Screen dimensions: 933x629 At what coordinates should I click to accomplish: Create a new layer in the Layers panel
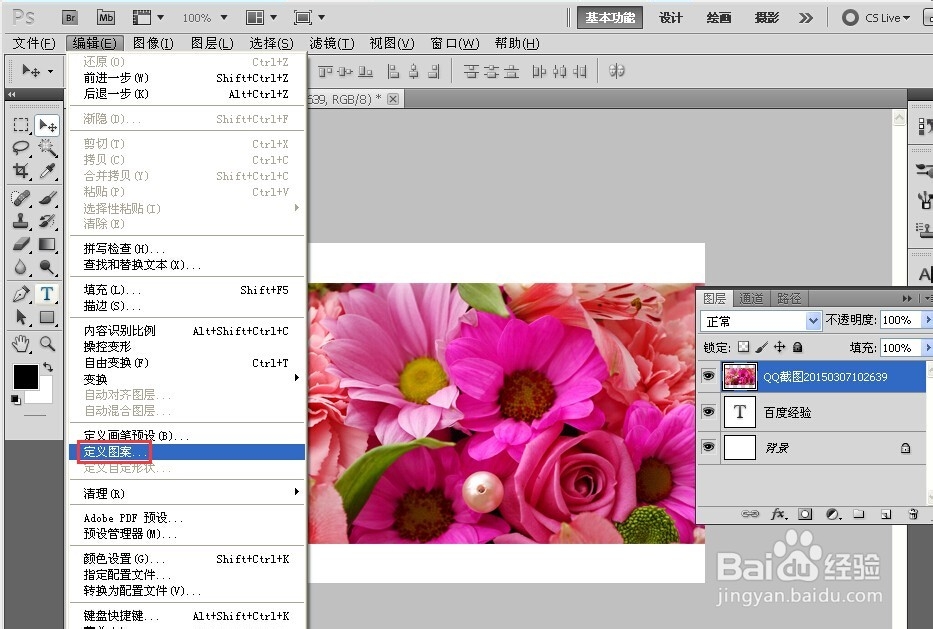[884, 514]
